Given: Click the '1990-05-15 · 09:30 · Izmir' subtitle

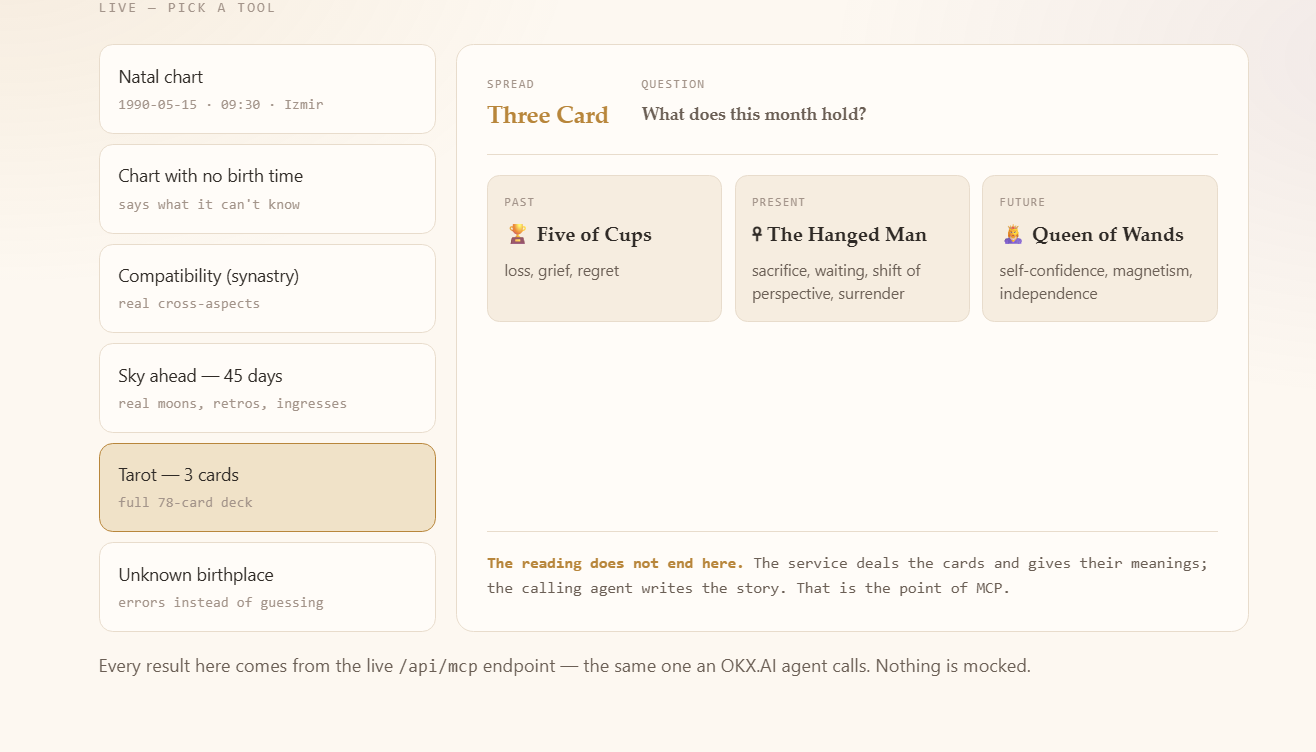Looking at the screenshot, I should click(x=221, y=104).
